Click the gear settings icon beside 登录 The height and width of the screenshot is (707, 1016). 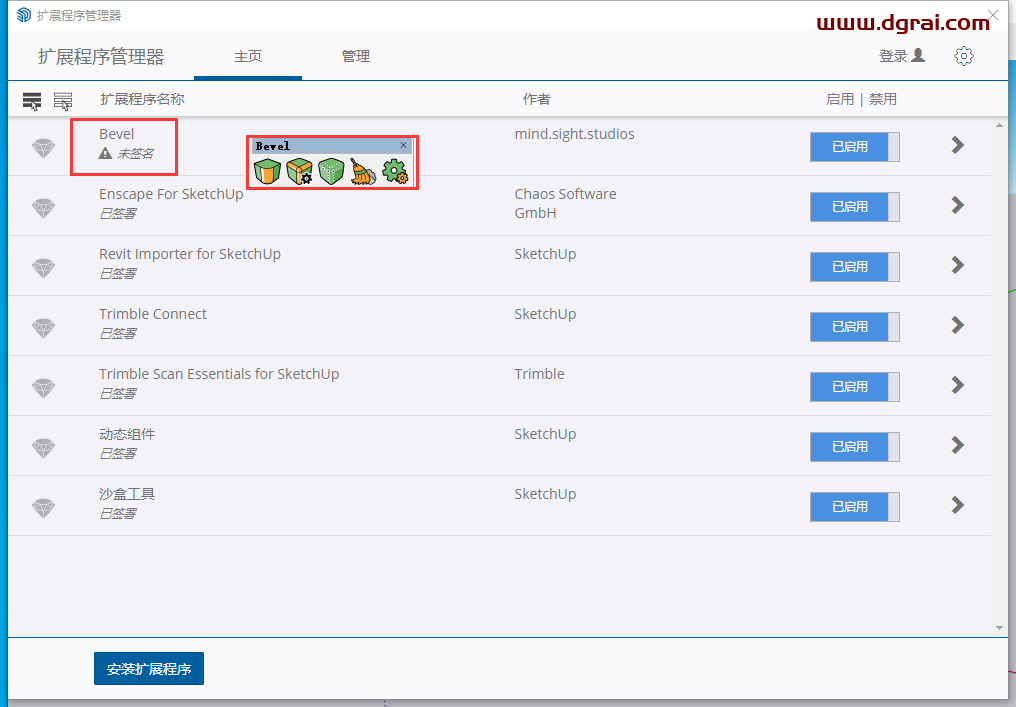(964, 56)
